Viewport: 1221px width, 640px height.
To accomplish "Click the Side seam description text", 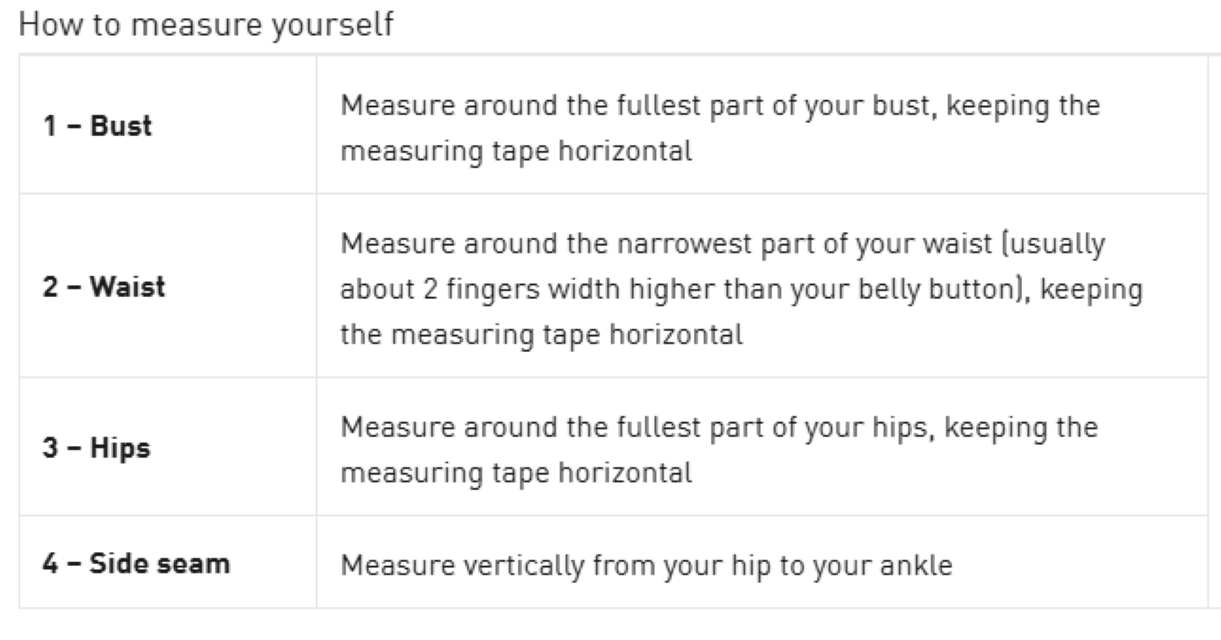I will (646, 565).
